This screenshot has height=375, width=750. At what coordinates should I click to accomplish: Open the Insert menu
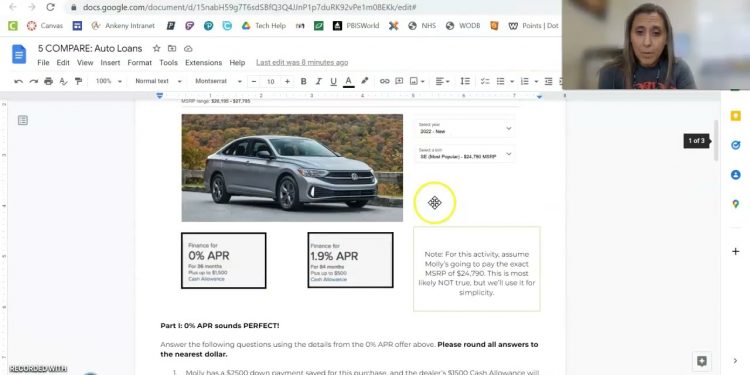[x=110, y=63]
